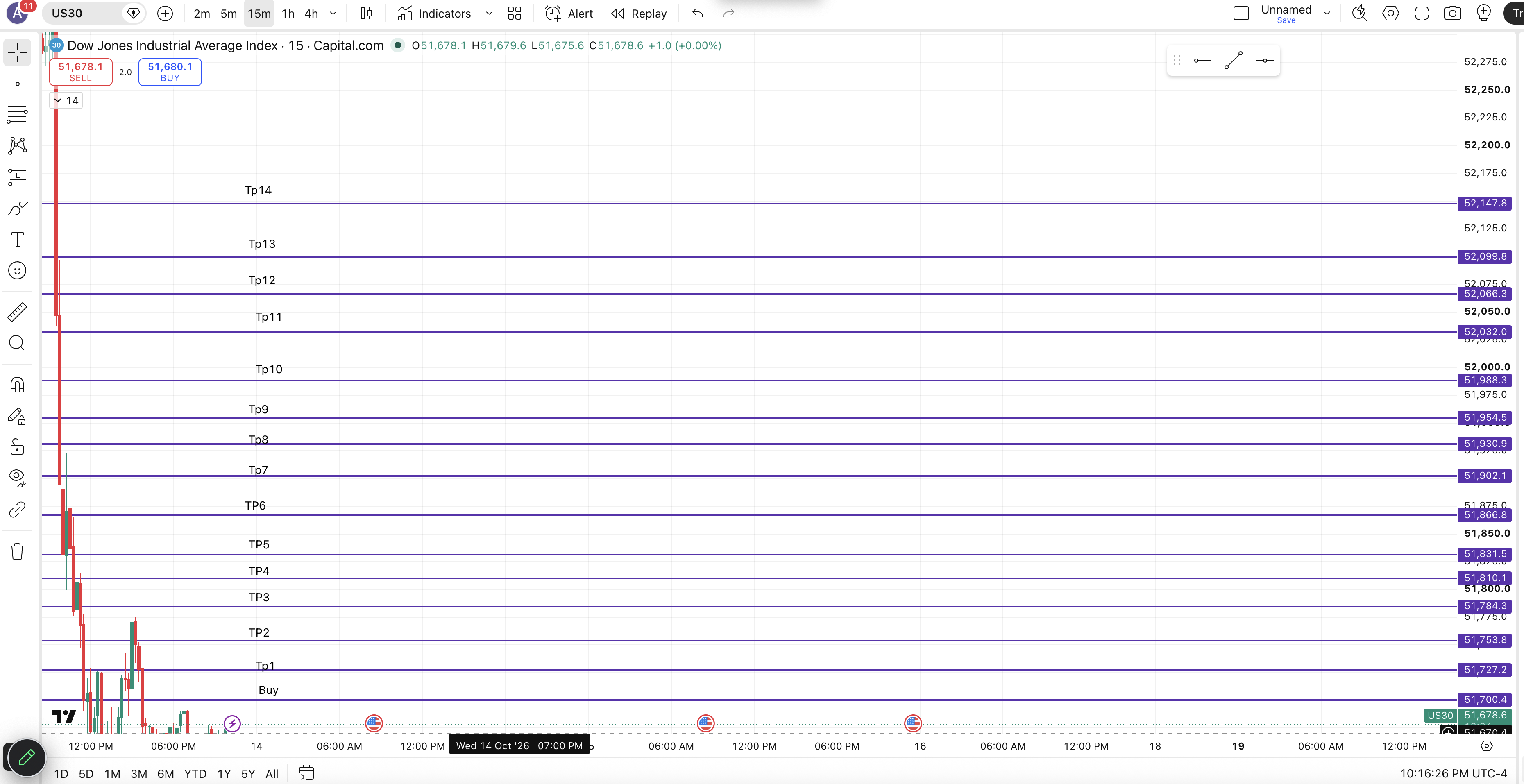The width and height of the screenshot is (1524, 784).
Task: Expand Indicators favorites dropdown arrow
Action: point(489,13)
